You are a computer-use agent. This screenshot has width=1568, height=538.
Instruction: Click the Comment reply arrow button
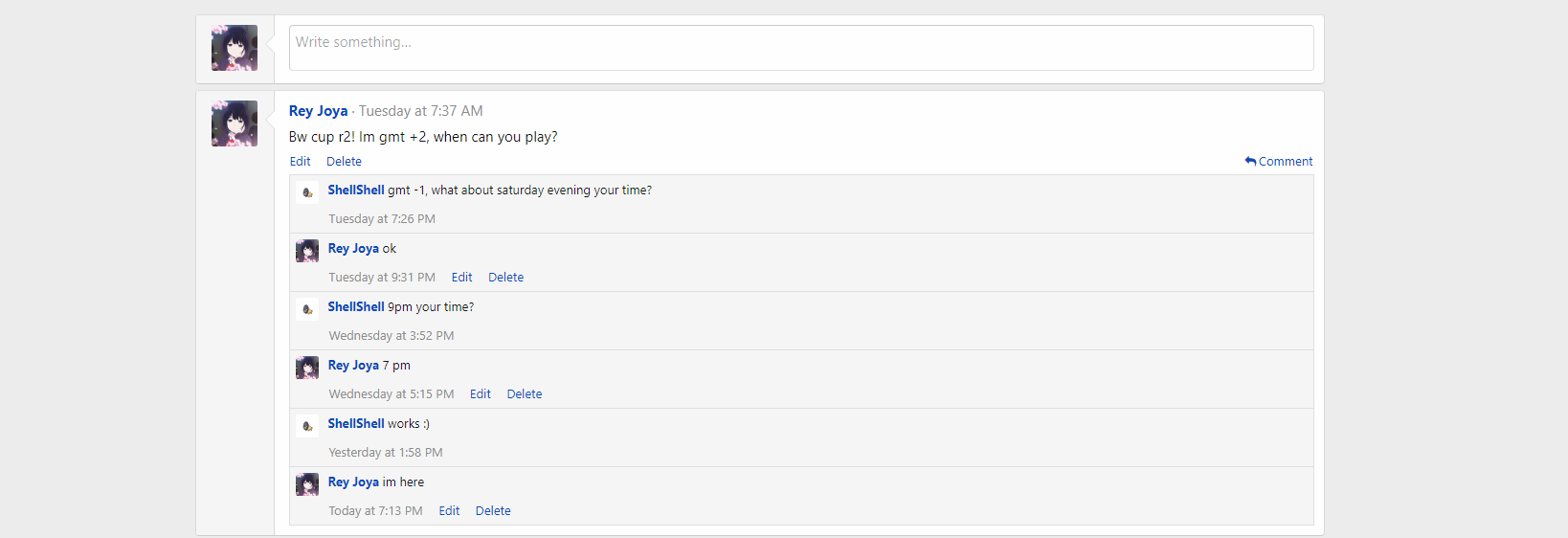click(x=1278, y=162)
